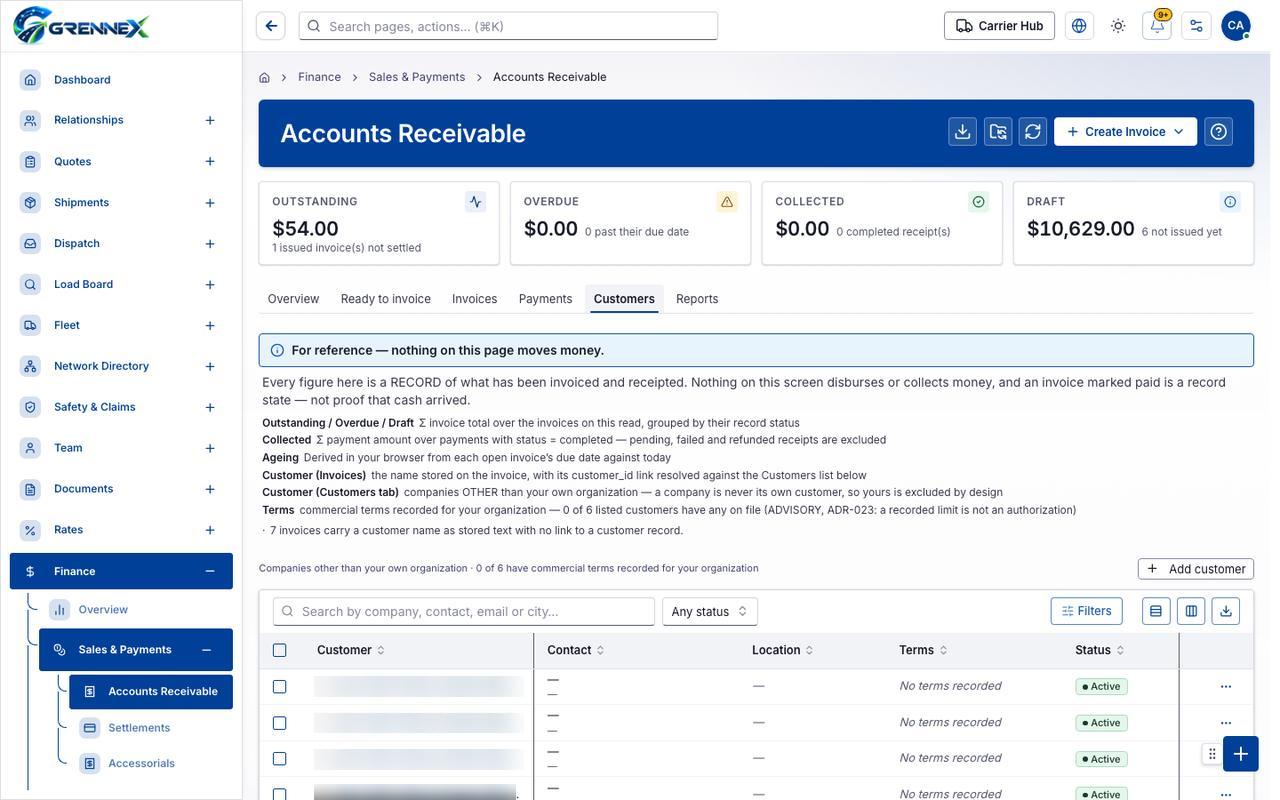Check the second customer row checkbox
The width and height of the screenshot is (1280, 800).
280,723
